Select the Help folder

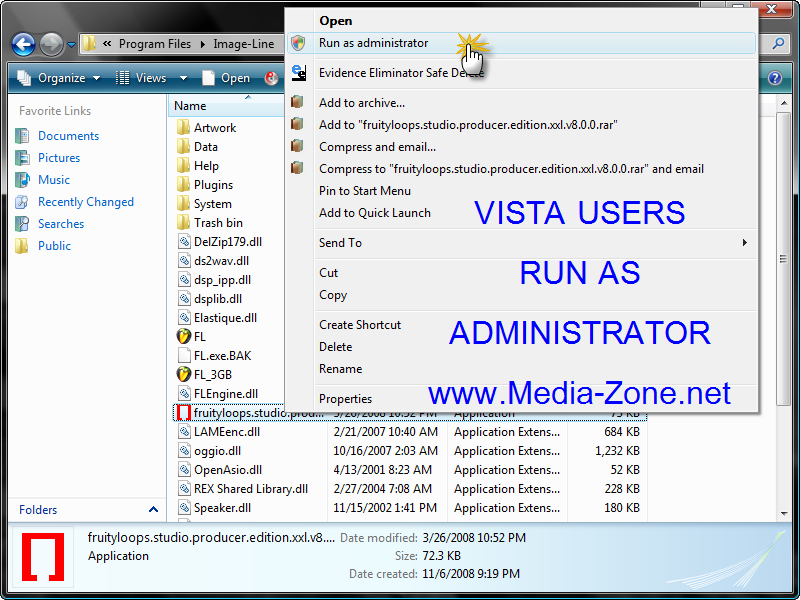pyautogui.click(x=206, y=166)
